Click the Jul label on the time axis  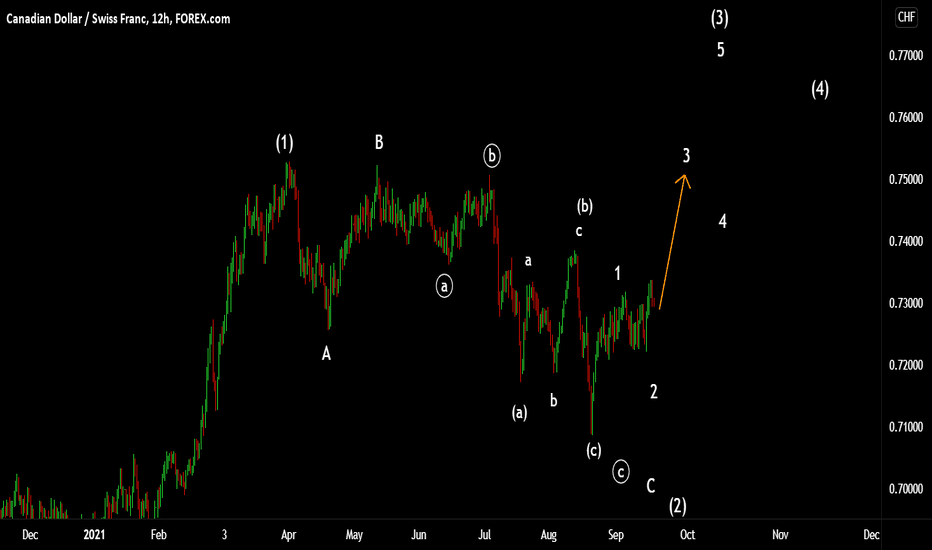click(x=484, y=535)
